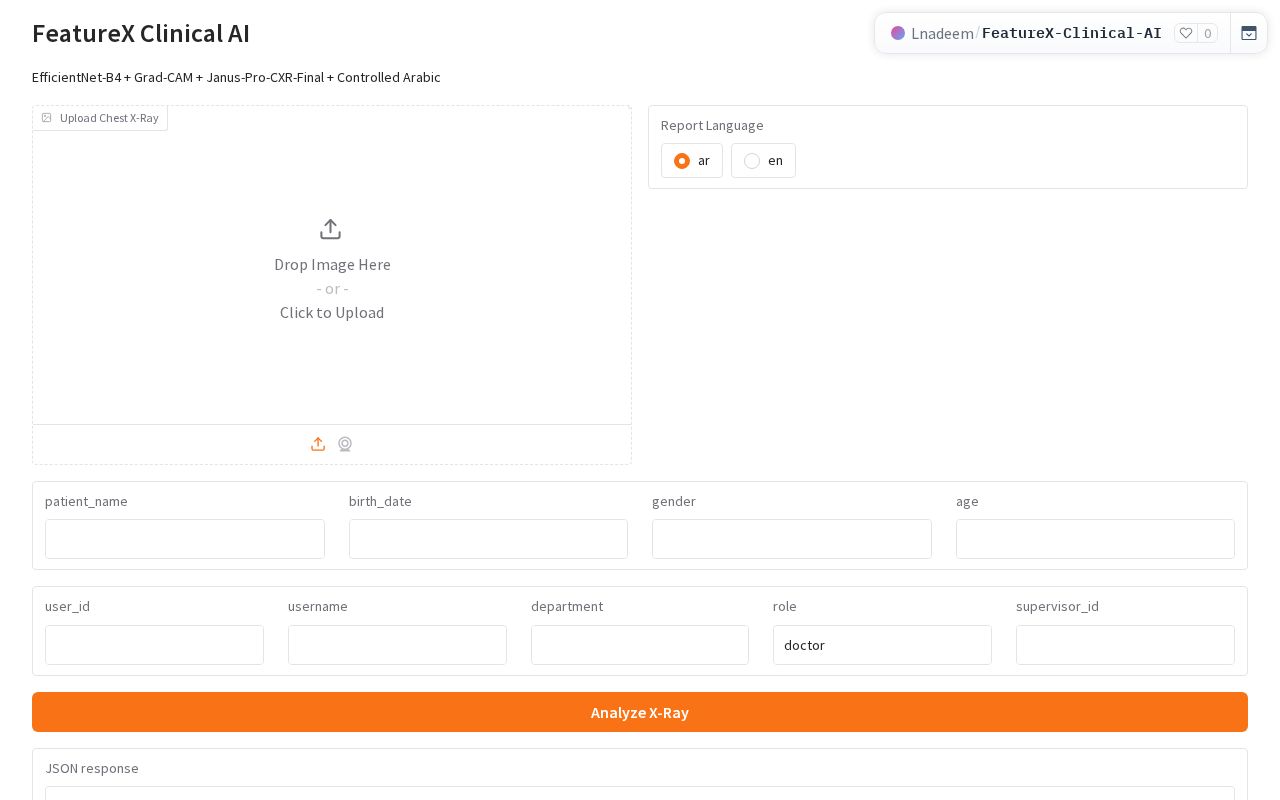Focus the birth_date input field

pyautogui.click(x=488, y=539)
